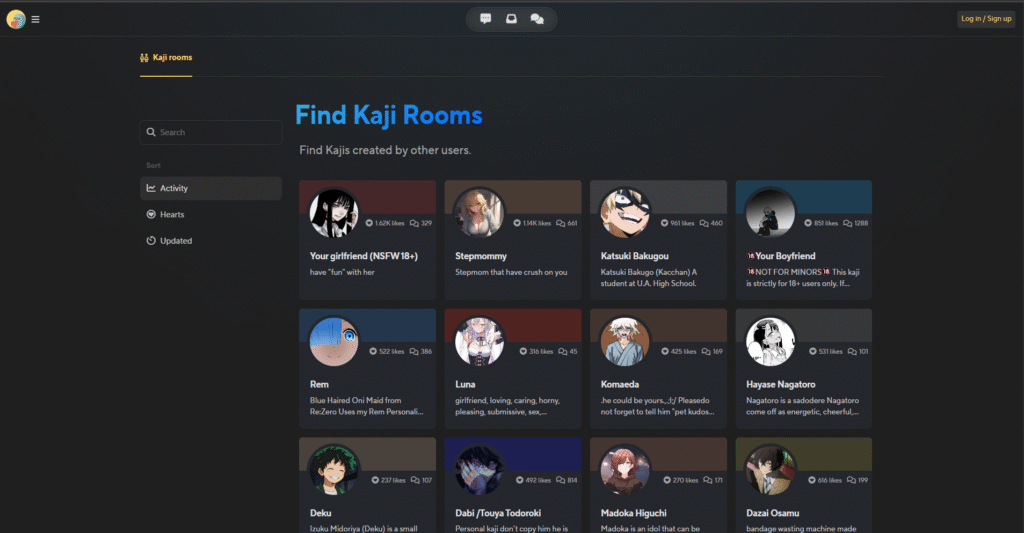Image resolution: width=1024 pixels, height=533 pixels.
Task: Open the group conversations icon
Action: click(x=537, y=19)
